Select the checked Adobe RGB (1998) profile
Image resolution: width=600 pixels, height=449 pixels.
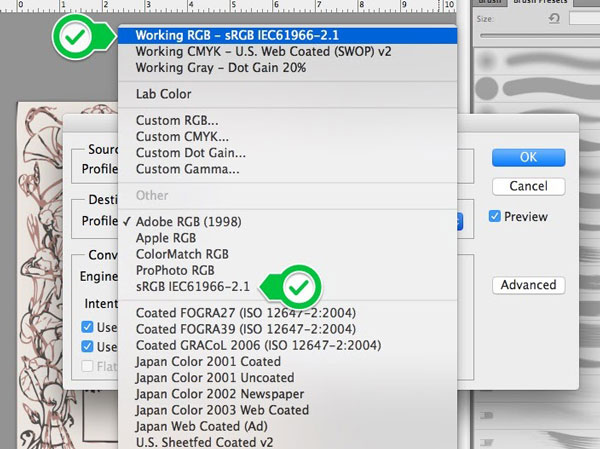(287, 222)
